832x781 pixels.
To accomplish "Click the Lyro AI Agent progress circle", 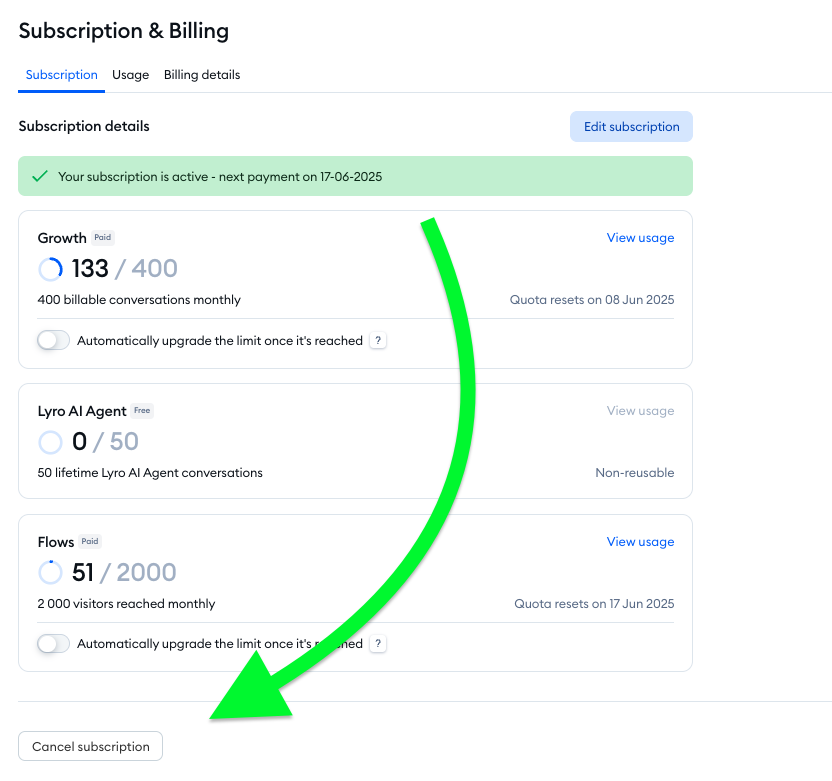I will pyautogui.click(x=50, y=441).
